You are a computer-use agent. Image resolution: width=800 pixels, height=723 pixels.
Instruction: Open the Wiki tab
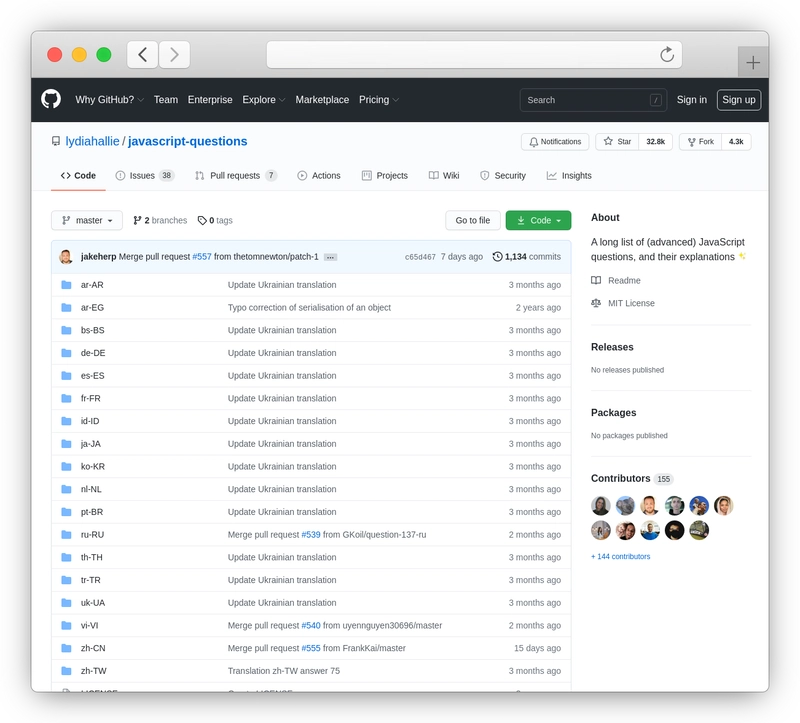click(x=444, y=176)
